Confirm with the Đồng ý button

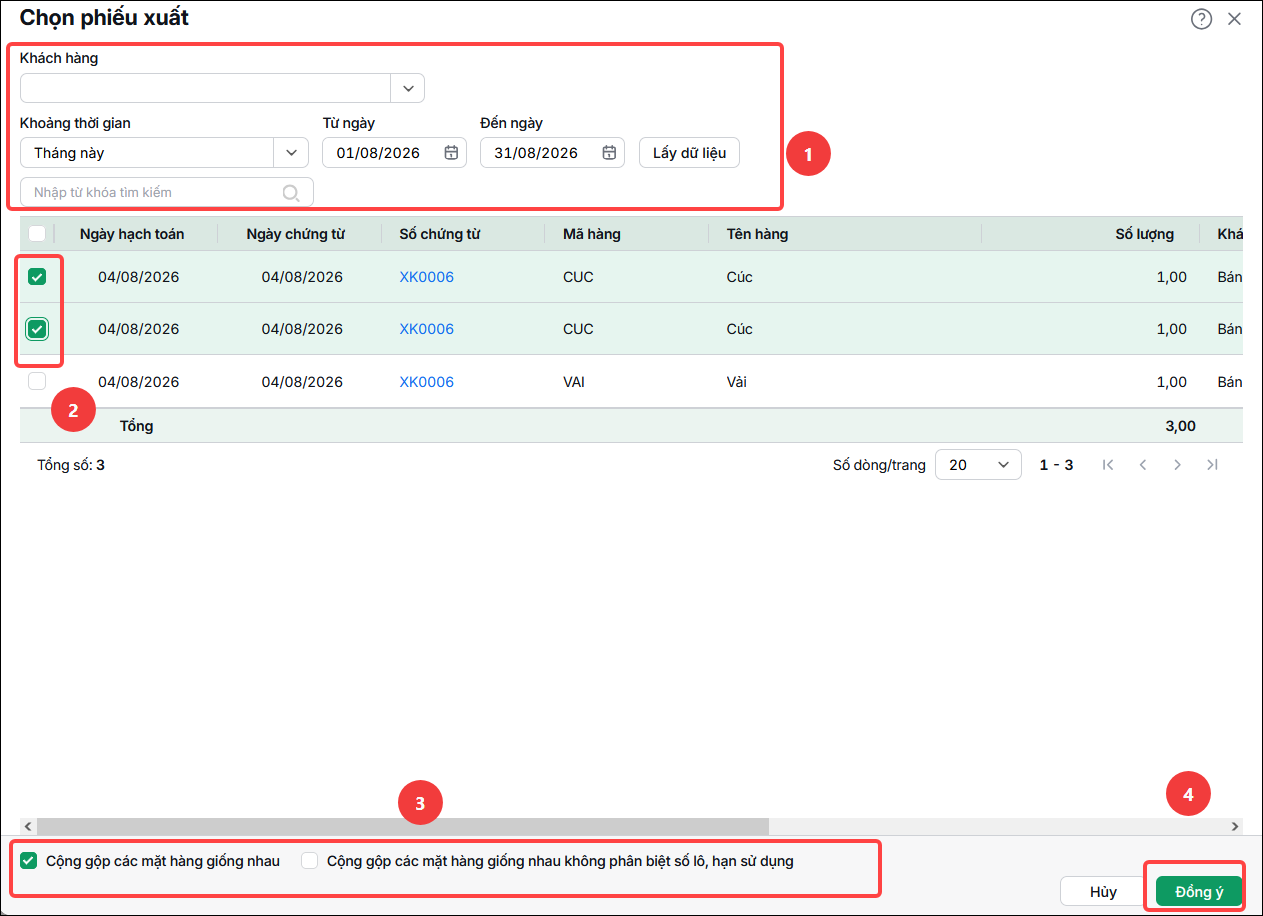(1199, 892)
